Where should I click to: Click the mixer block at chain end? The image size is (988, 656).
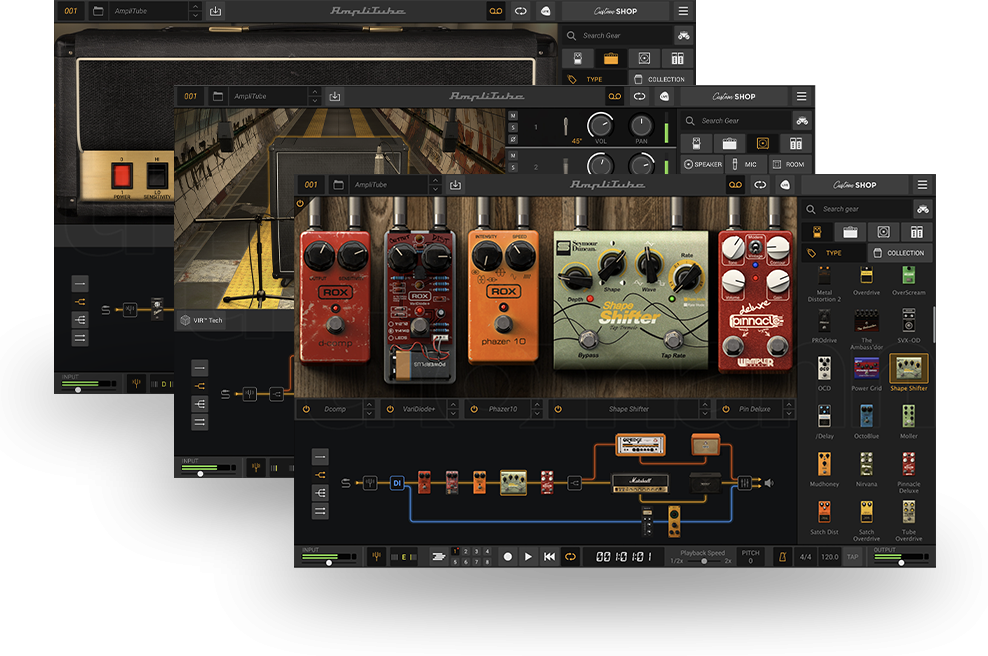745,483
